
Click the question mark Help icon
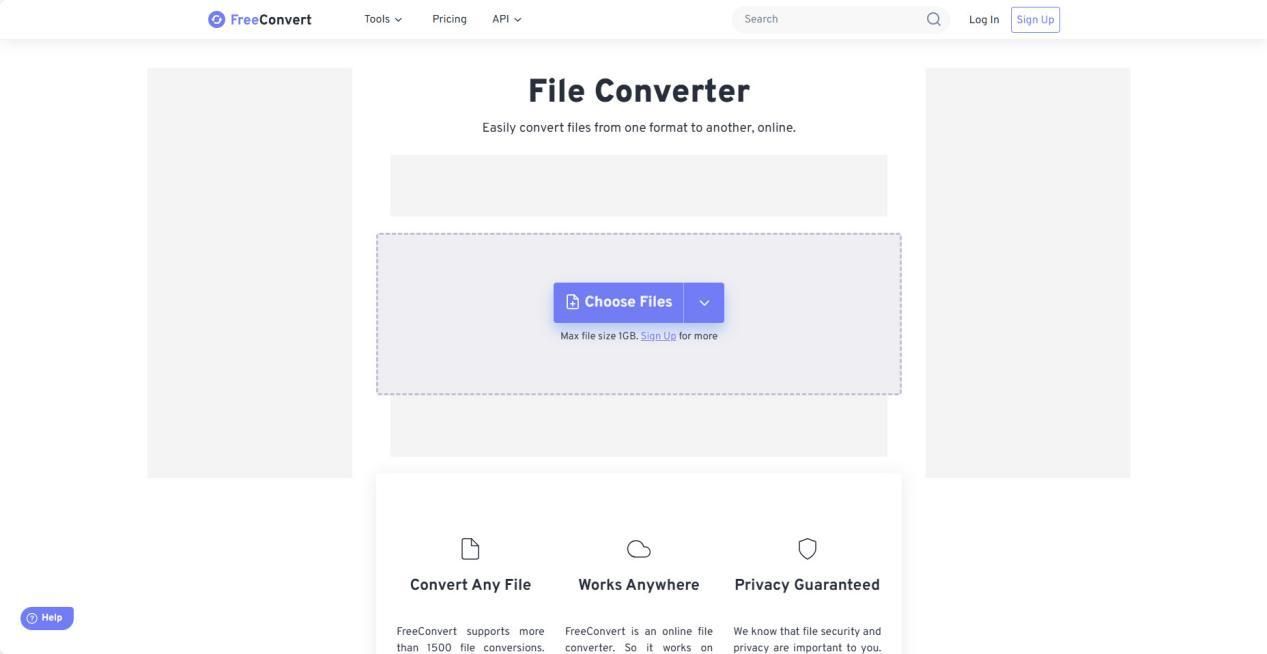tap(32, 618)
